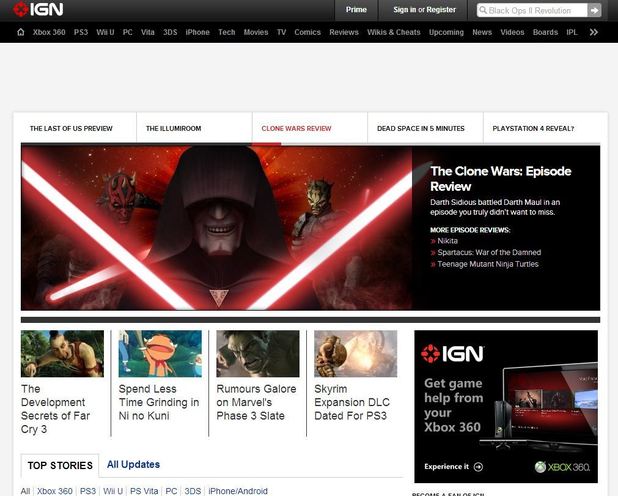The width and height of the screenshot is (618, 496).
Task: Click the Far Cry 3 story thumbnail
Action: [62, 354]
